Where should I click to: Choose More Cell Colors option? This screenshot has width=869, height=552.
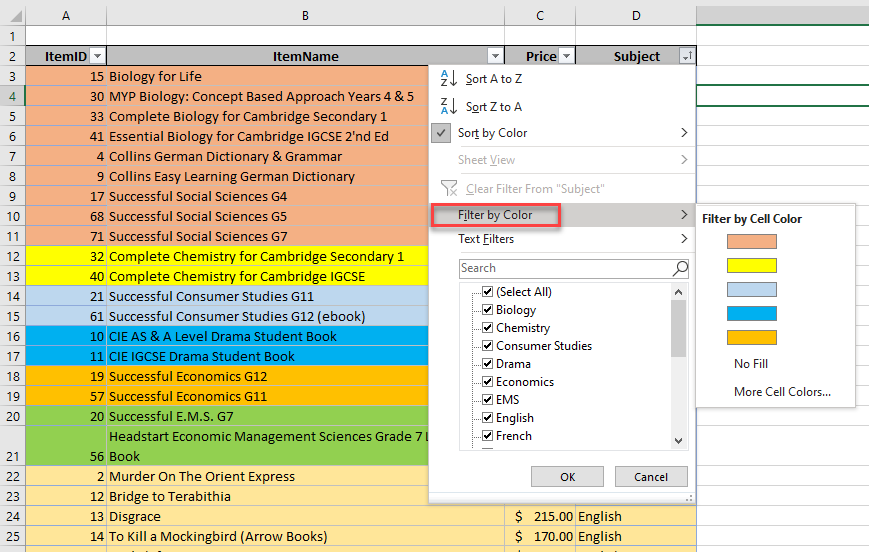[782, 392]
